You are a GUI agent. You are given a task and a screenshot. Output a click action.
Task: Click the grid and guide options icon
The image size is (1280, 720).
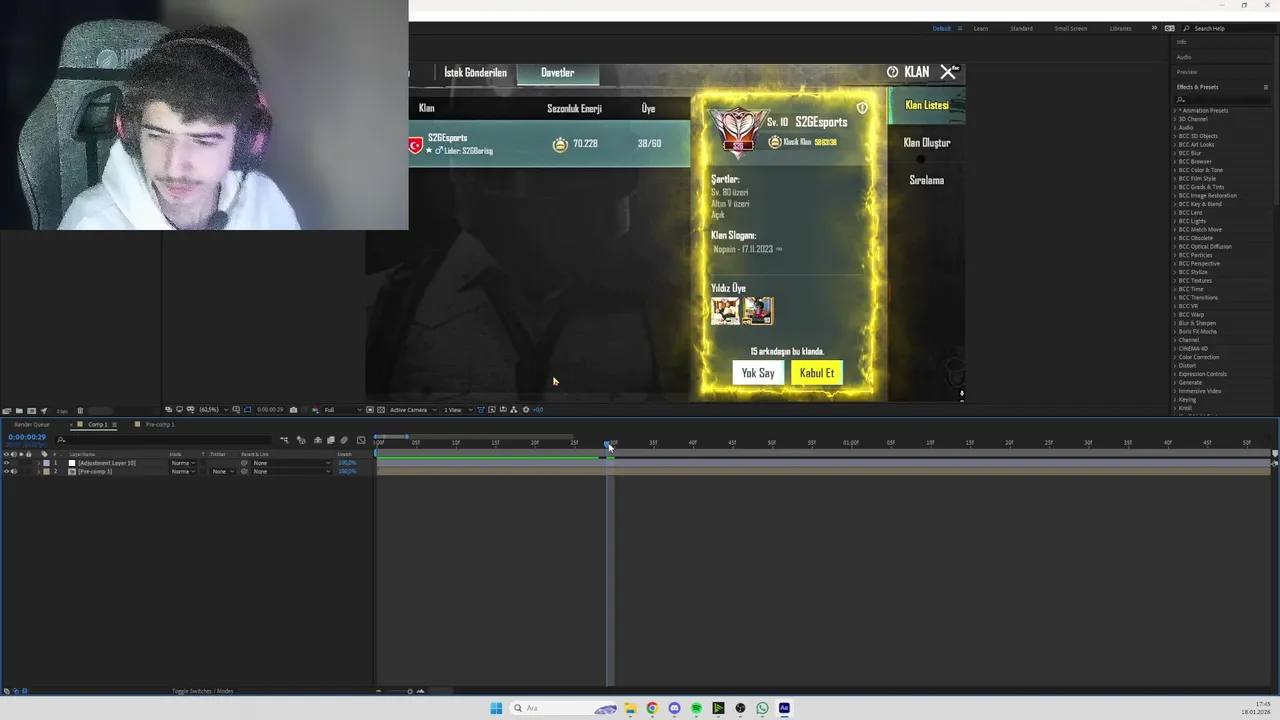237,410
